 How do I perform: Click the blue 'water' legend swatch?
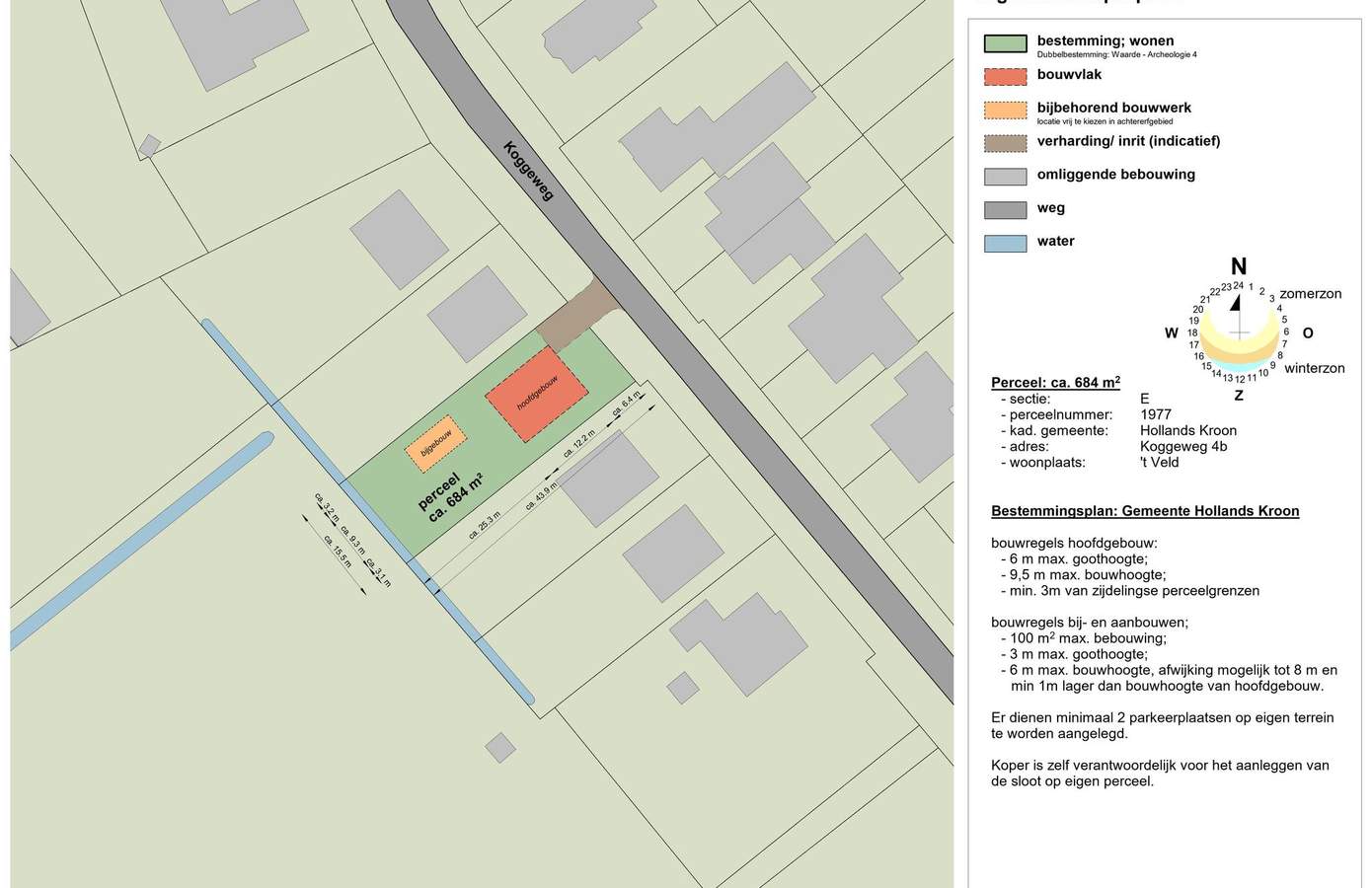1005,243
